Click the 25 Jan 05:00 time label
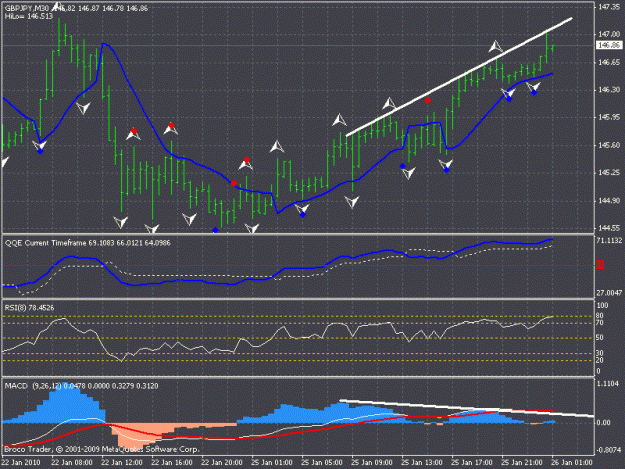 [322, 463]
